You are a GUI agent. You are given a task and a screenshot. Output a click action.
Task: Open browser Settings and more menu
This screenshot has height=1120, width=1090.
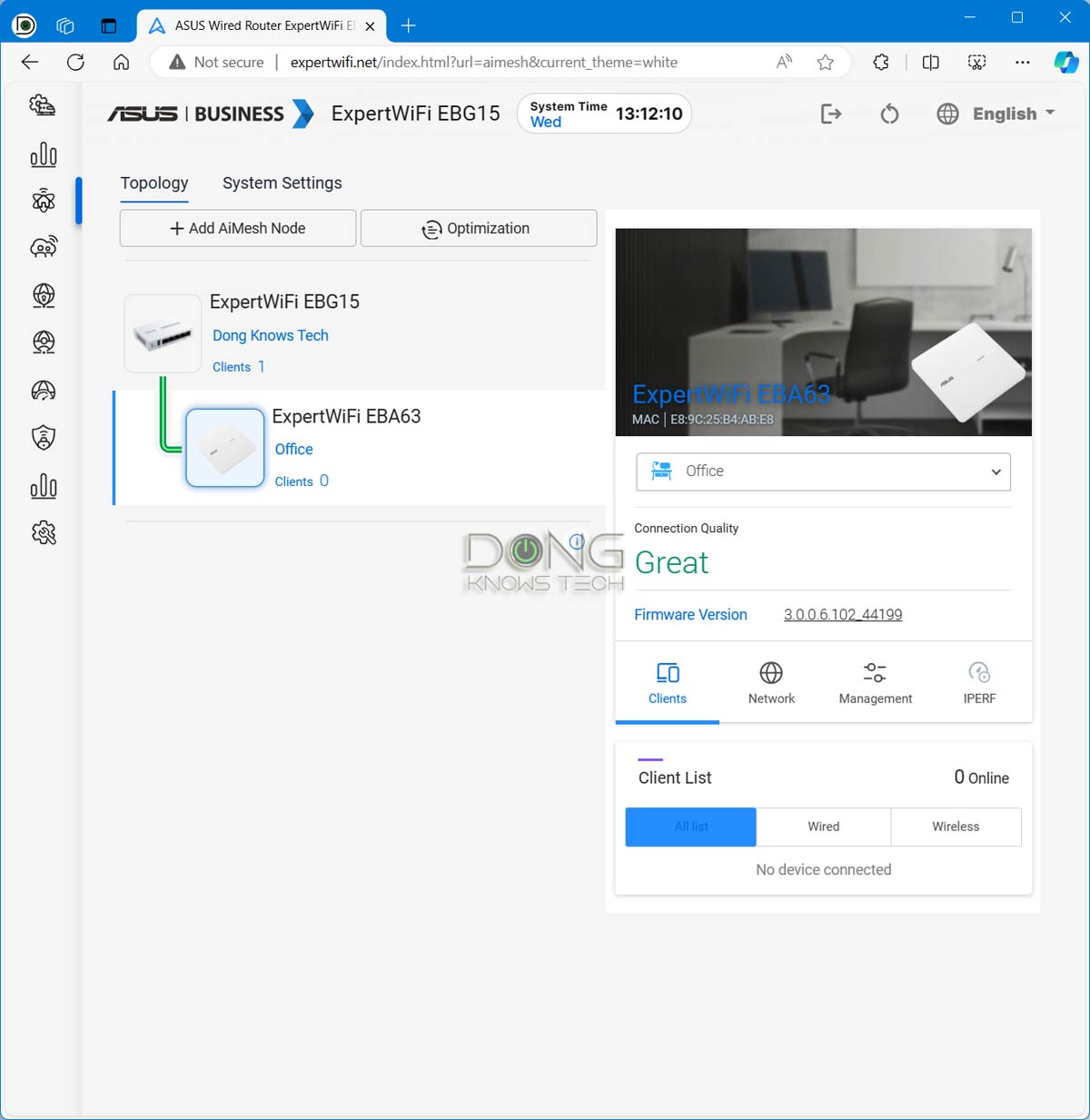1022,62
